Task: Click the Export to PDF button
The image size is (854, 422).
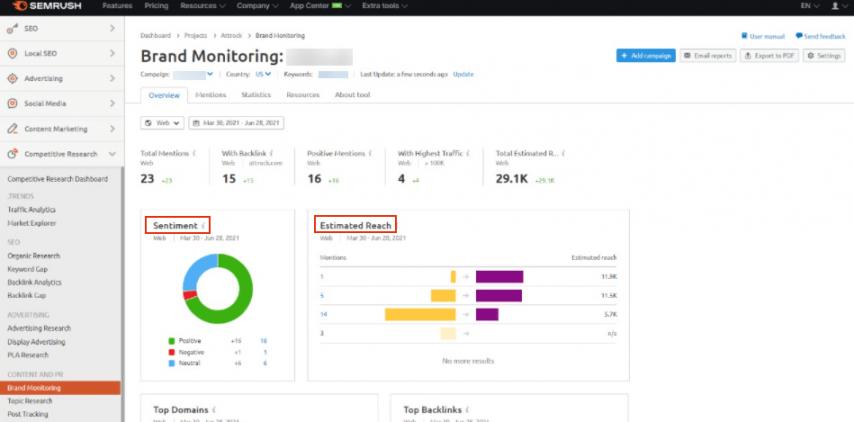Action: (x=769, y=56)
